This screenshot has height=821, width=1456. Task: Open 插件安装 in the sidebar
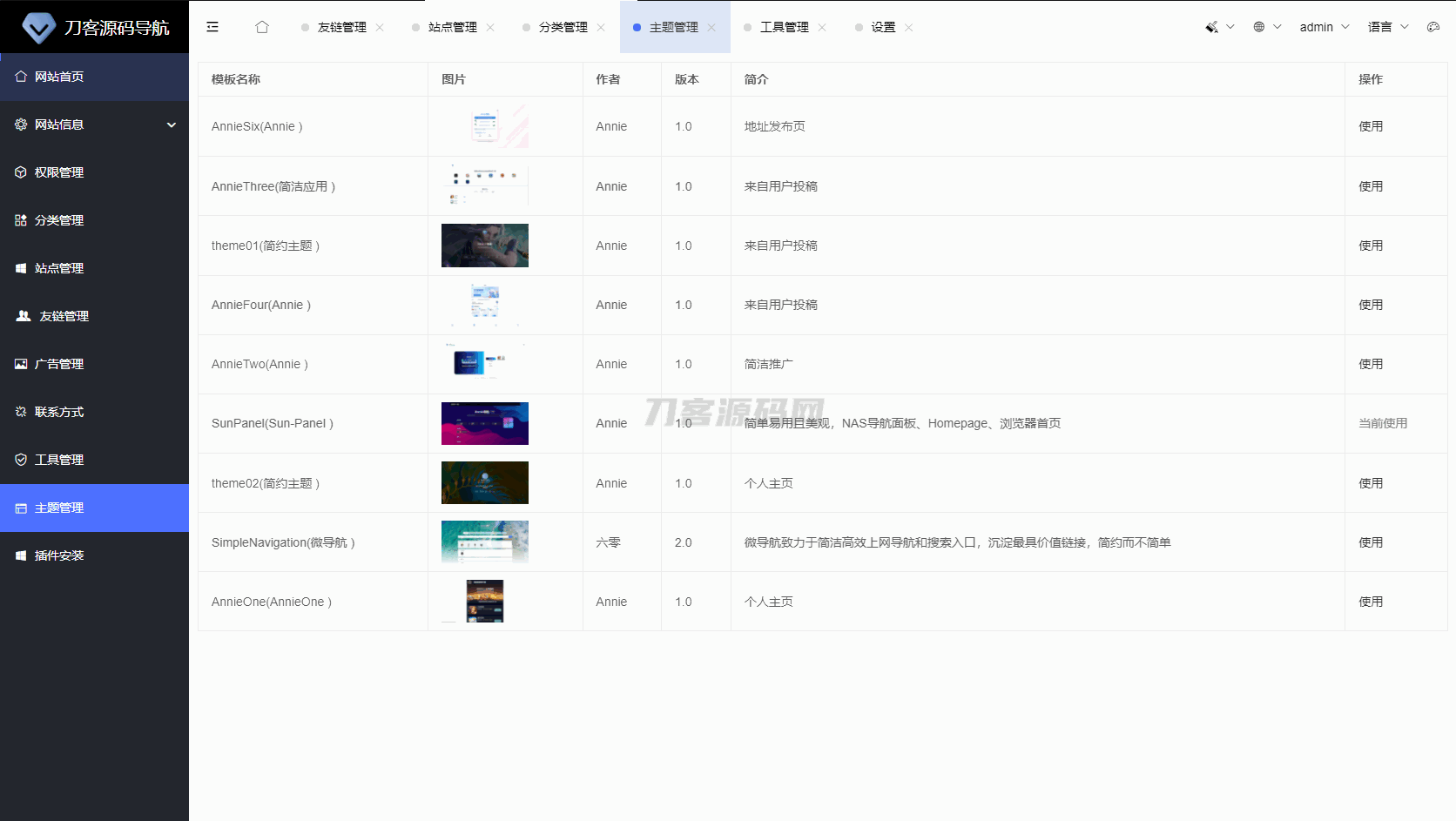[x=59, y=555]
